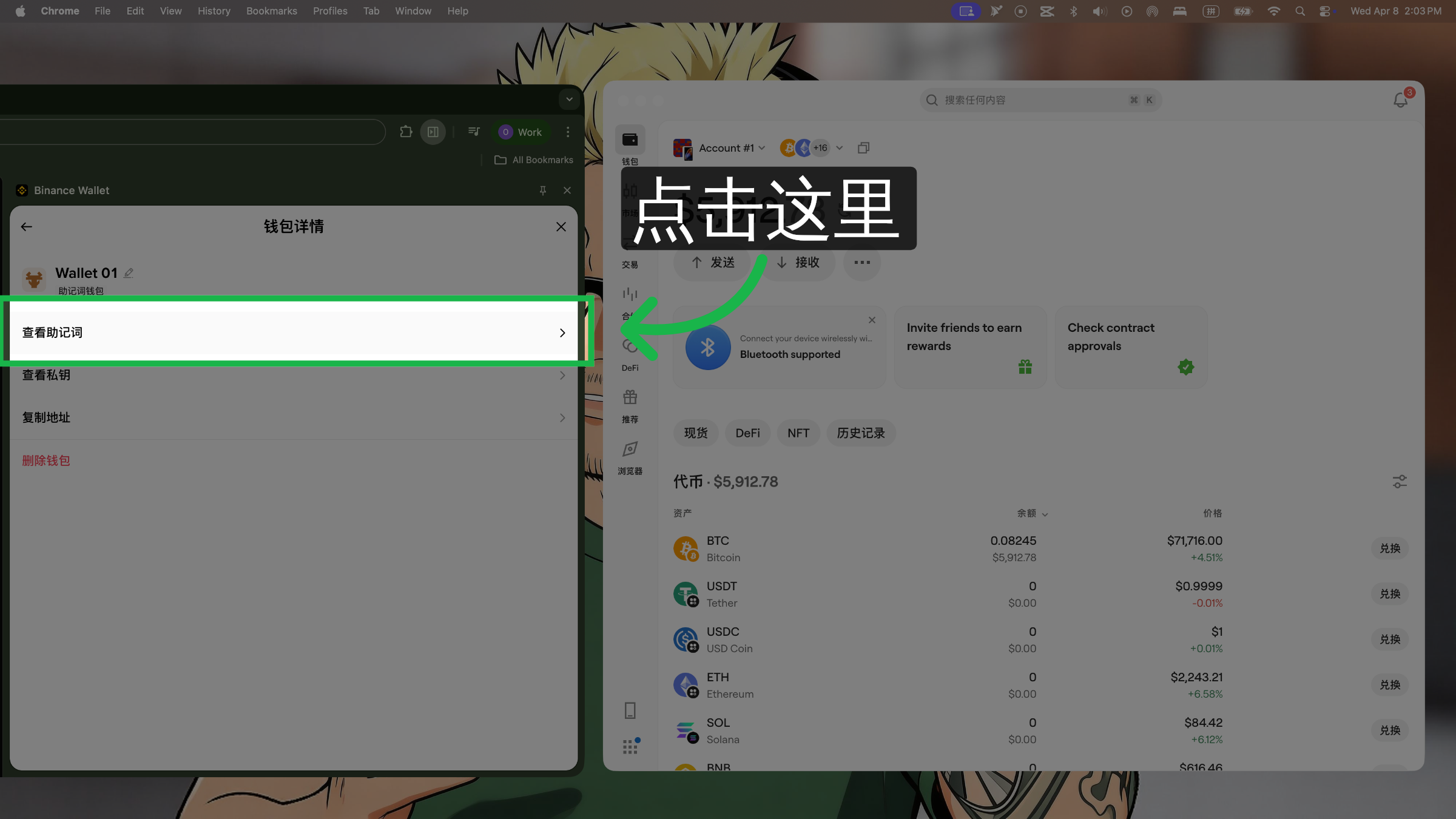Viewport: 1456px width, 819px height.
Task: Open 复制地址 row
Action: (x=294, y=417)
